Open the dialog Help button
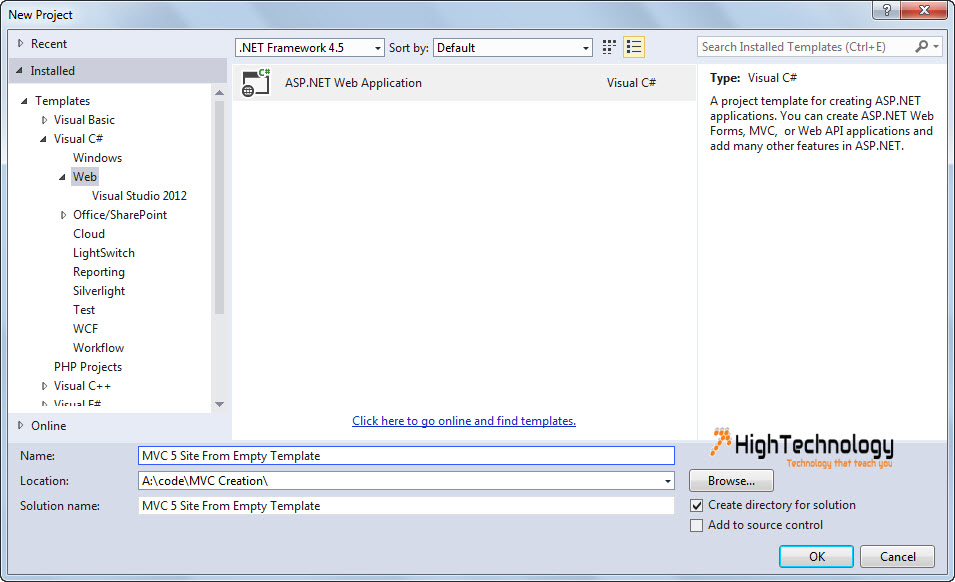This screenshot has width=955, height=582. 887,10
